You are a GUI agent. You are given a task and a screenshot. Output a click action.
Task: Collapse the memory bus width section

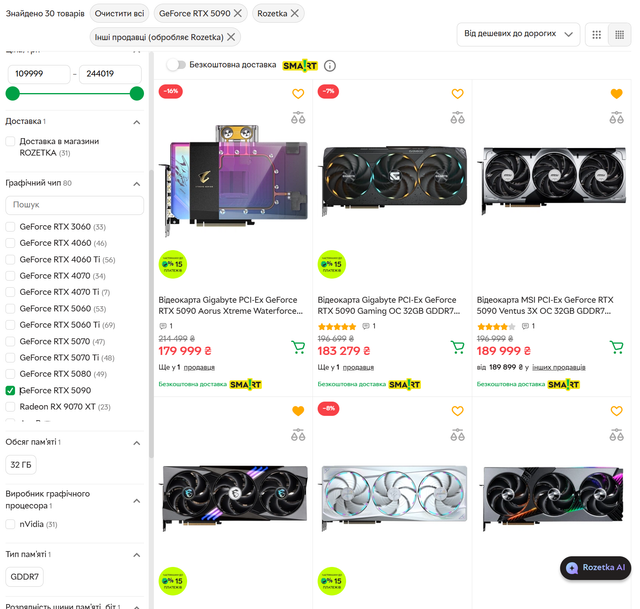click(137, 607)
